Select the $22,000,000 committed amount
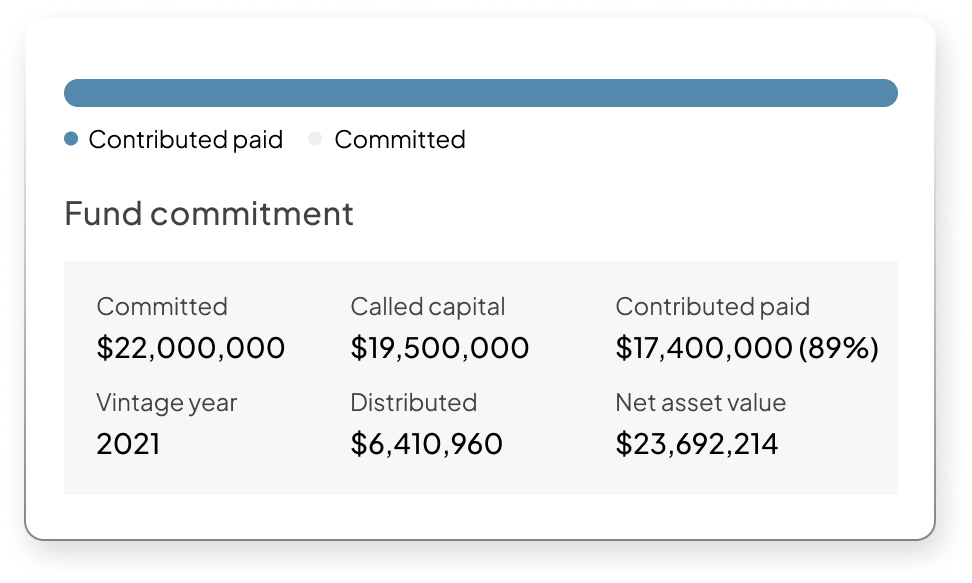 (191, 347)
